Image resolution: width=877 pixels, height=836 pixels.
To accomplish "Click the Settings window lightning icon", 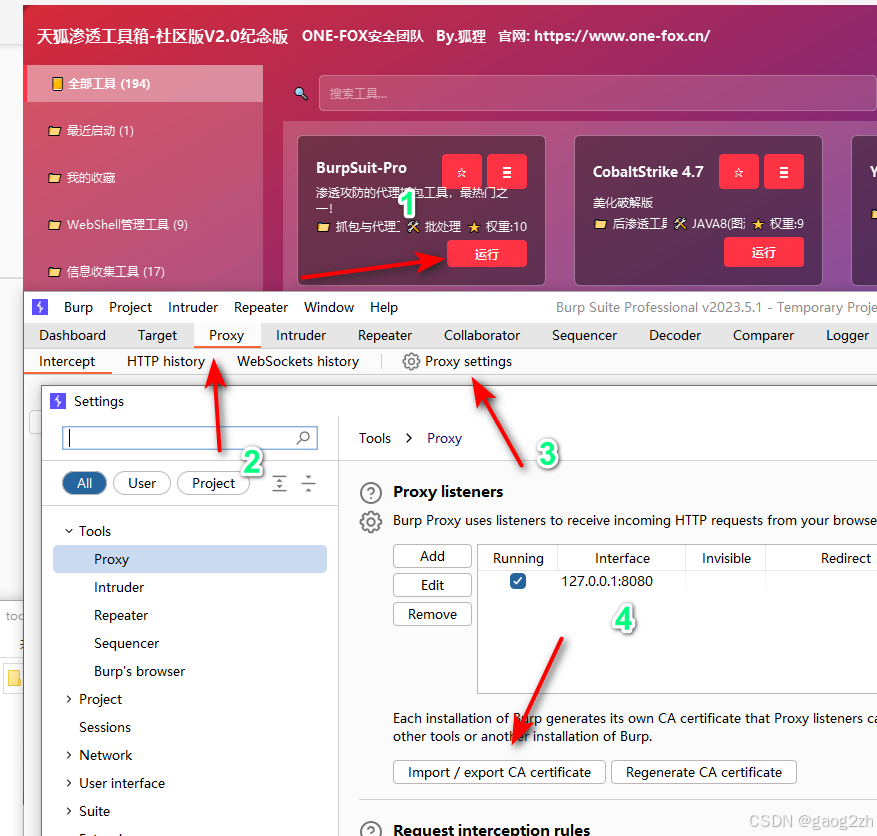I will (x=58, y=401).
